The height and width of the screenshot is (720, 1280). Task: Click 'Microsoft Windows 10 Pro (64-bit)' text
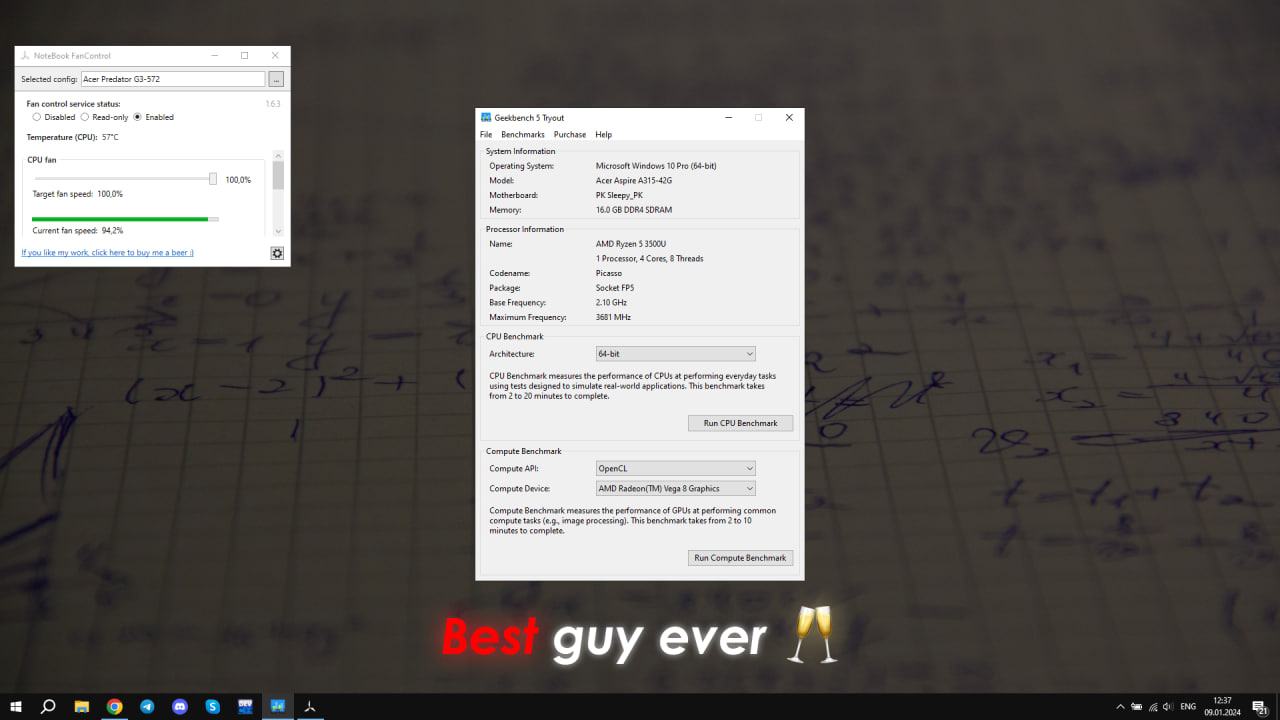click(656, 166)
